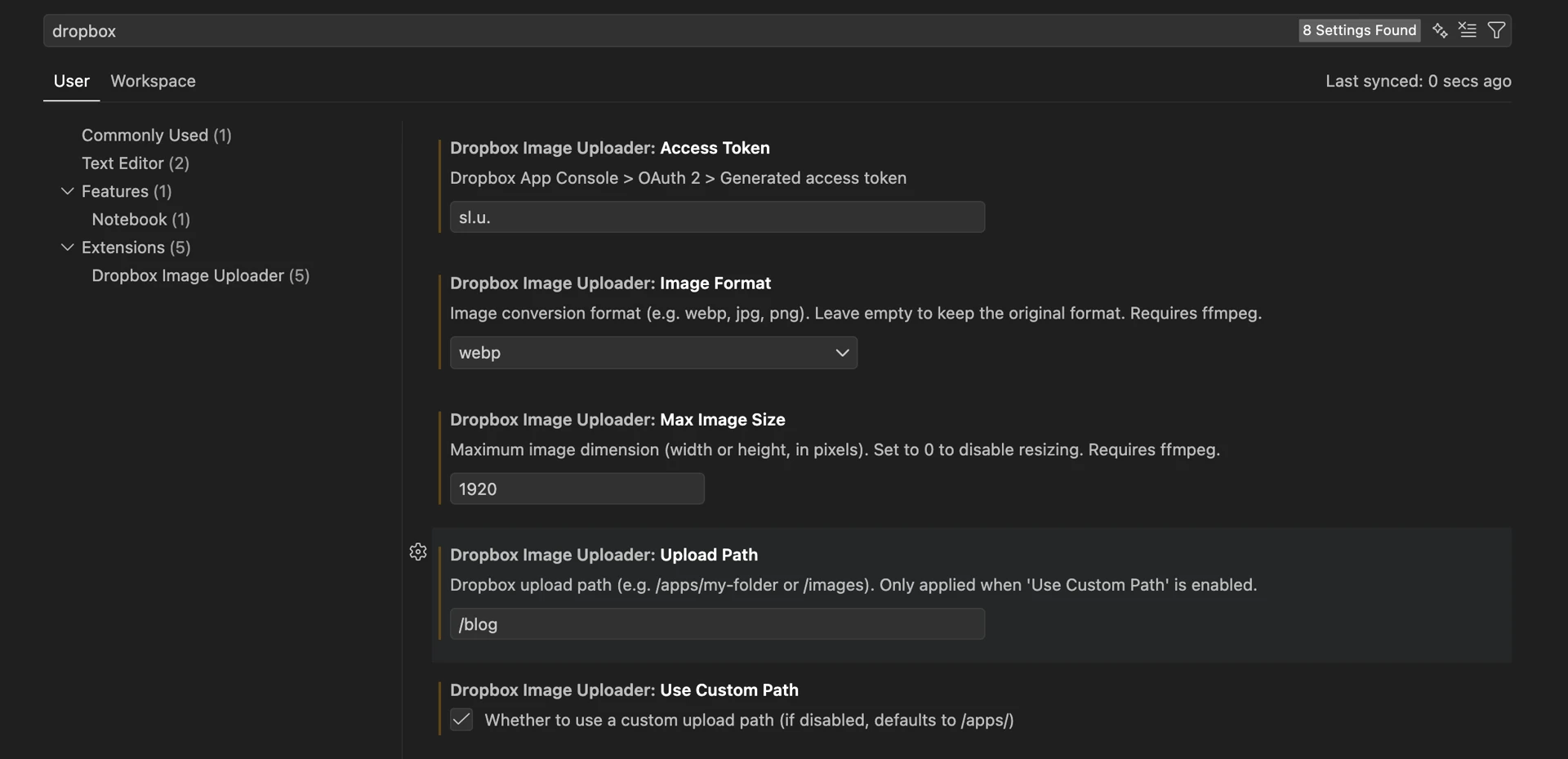Open the gear menu for Upload Path
The height and width of the screenshot is (759, 1568).
pyautogui.click(x=418, y=552)
